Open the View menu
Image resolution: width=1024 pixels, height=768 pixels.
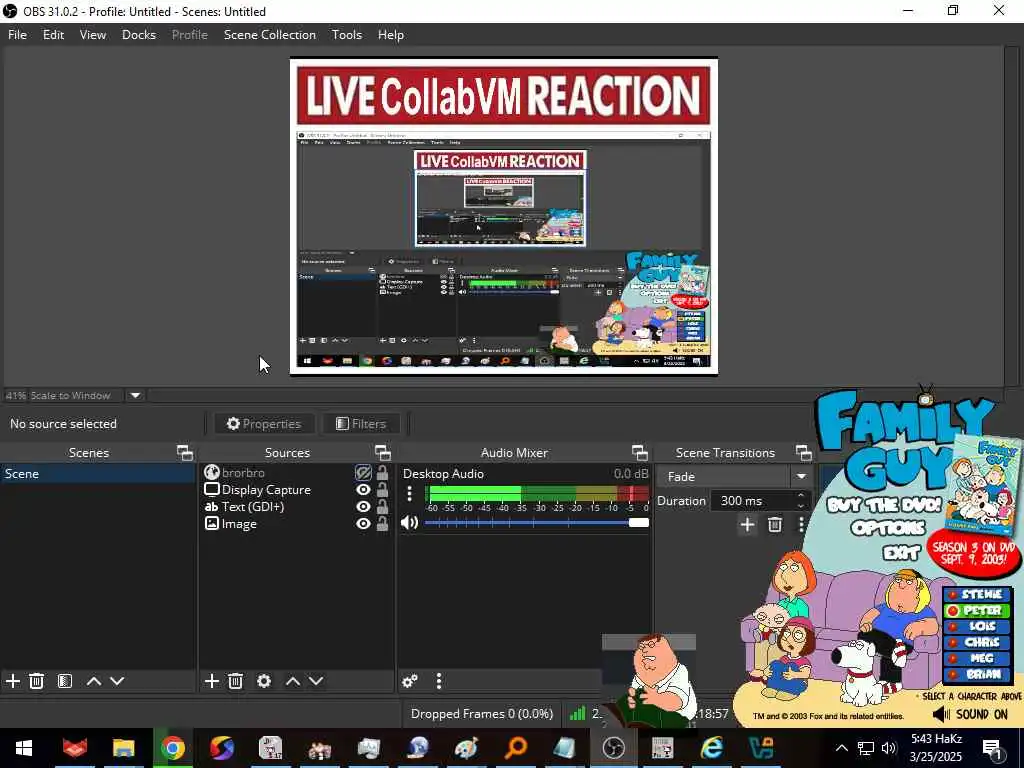[93, 35]
